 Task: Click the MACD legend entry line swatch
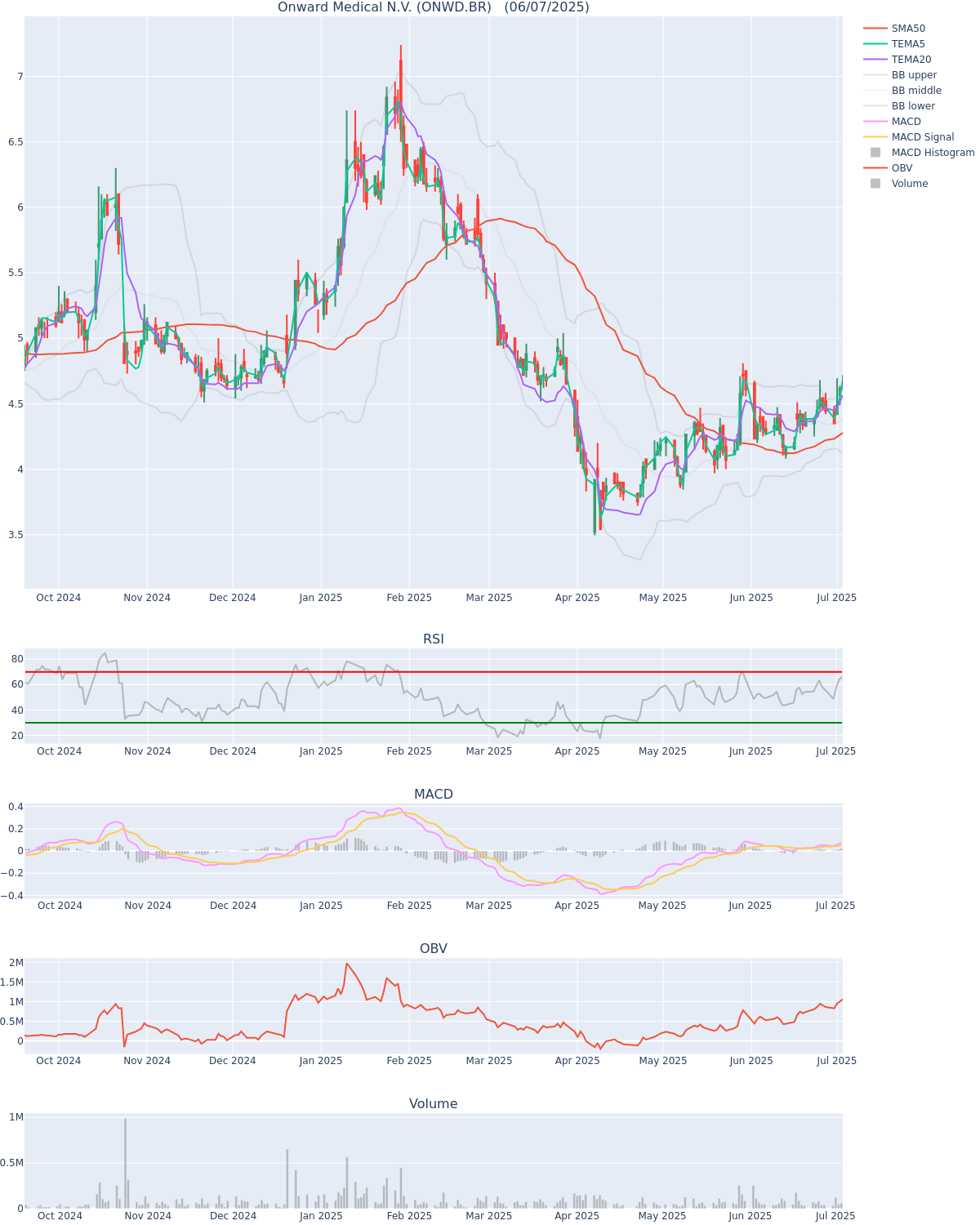pyautogui.click(x=875, y=122)
